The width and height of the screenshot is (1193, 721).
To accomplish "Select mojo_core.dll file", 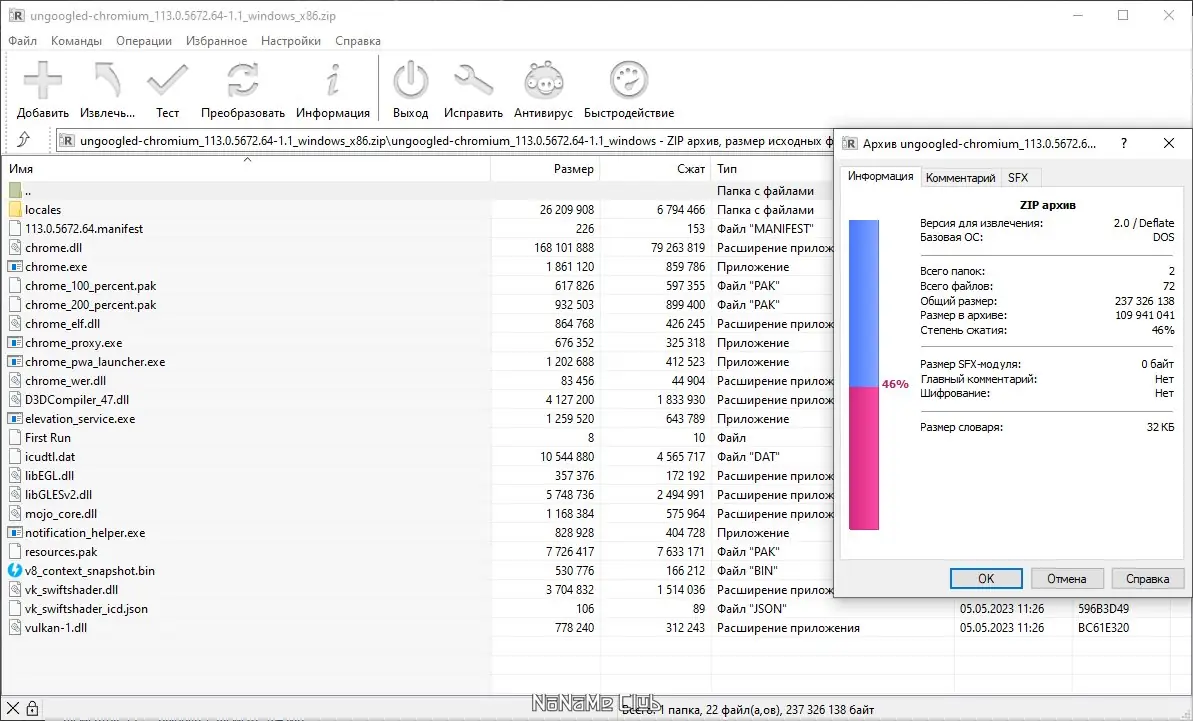I will pos(61,514).
